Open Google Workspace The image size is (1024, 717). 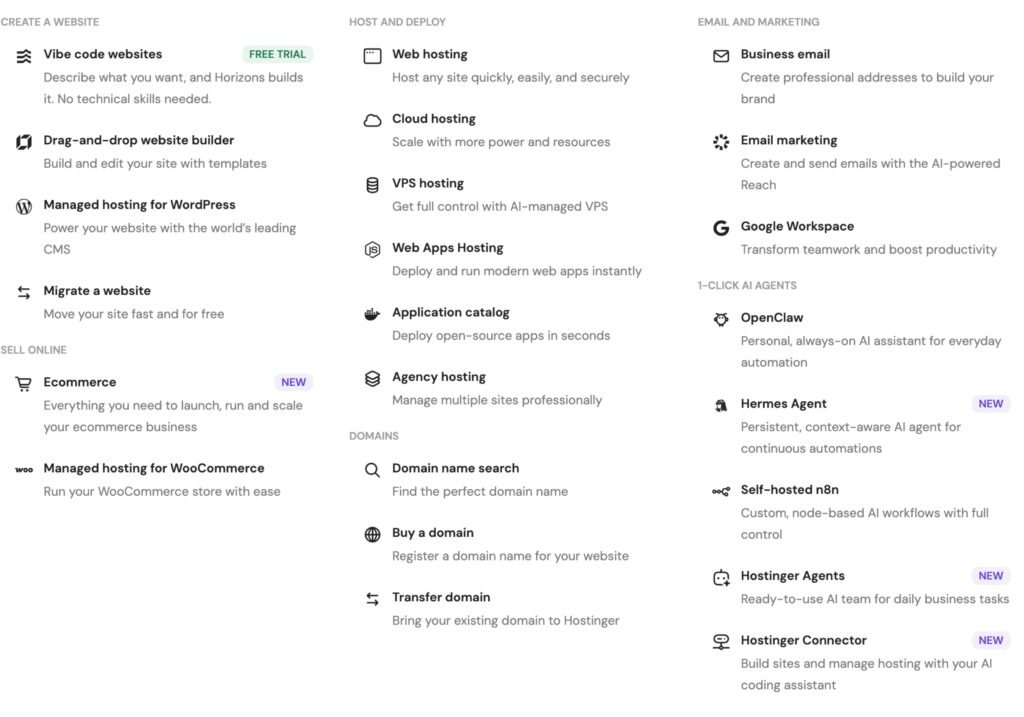(x=797, y=227)
